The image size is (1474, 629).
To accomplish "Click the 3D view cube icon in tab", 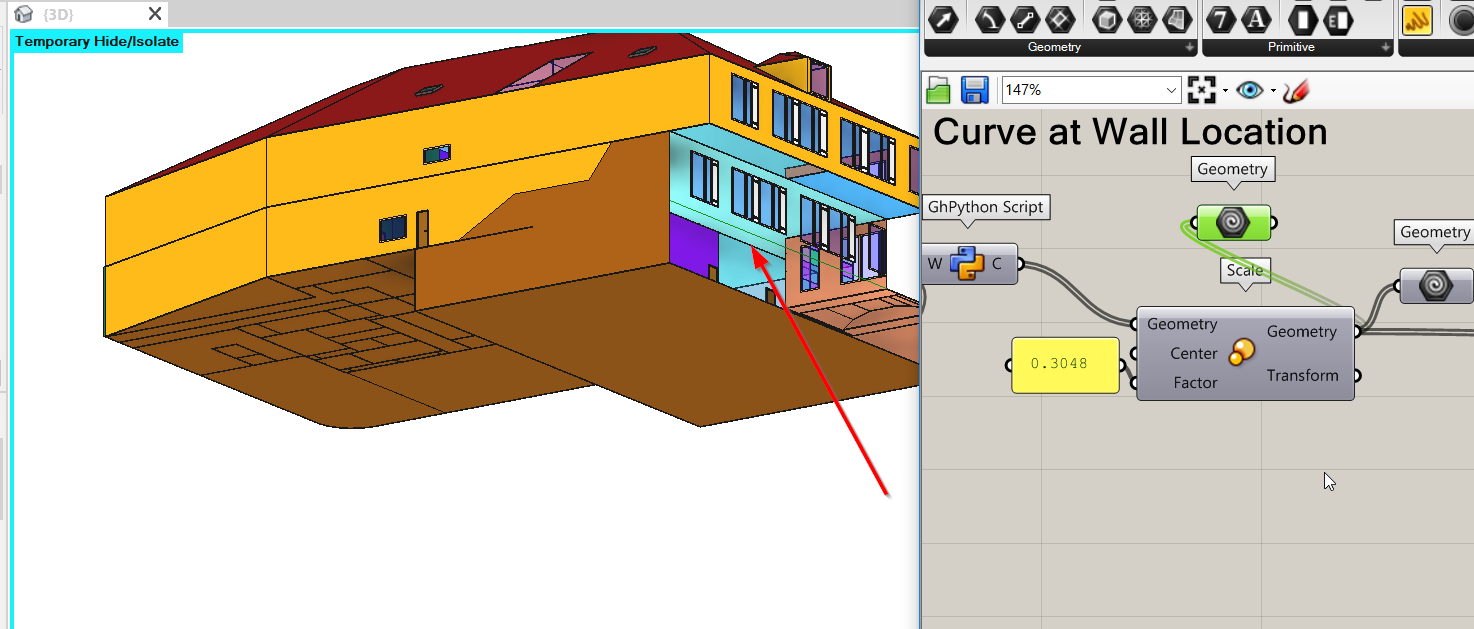I will [24, 14].
